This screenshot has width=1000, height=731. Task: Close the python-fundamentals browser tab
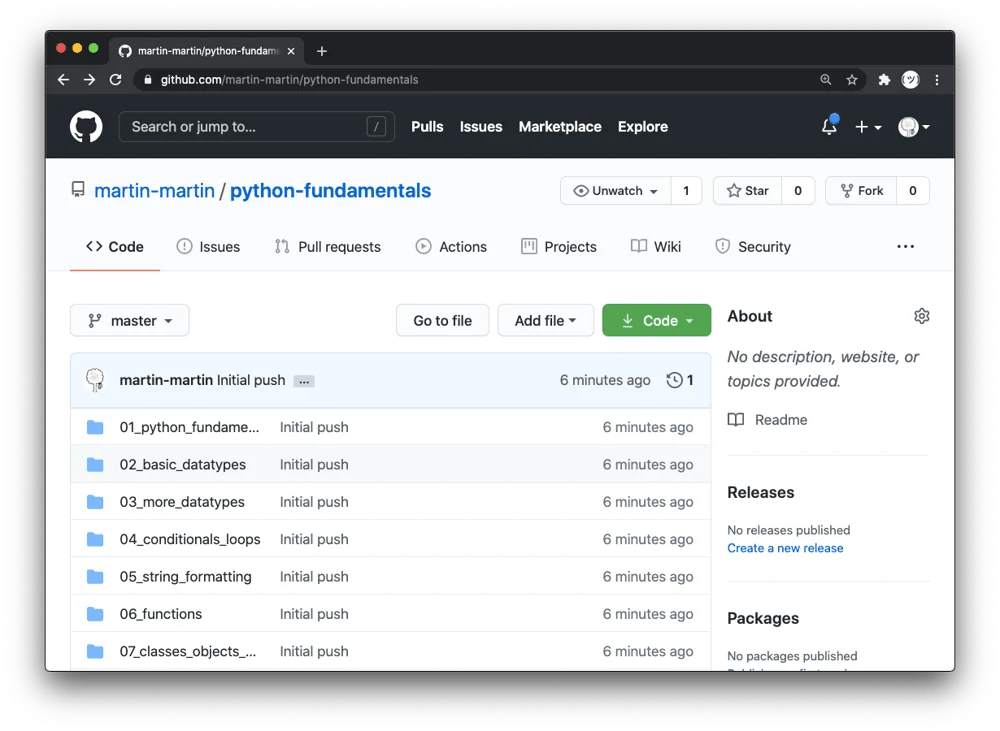click(x=291, y=51)
